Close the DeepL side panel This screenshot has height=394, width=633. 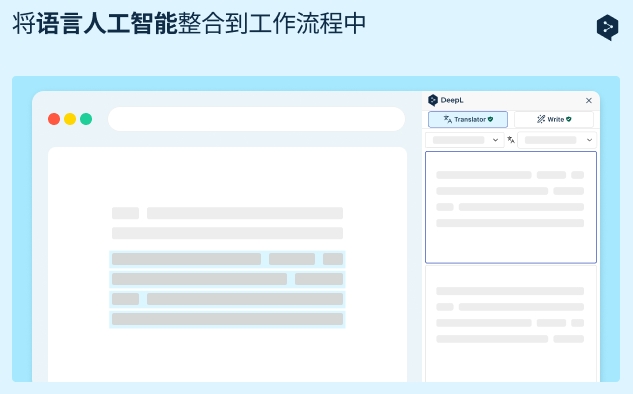pos(589,101)
